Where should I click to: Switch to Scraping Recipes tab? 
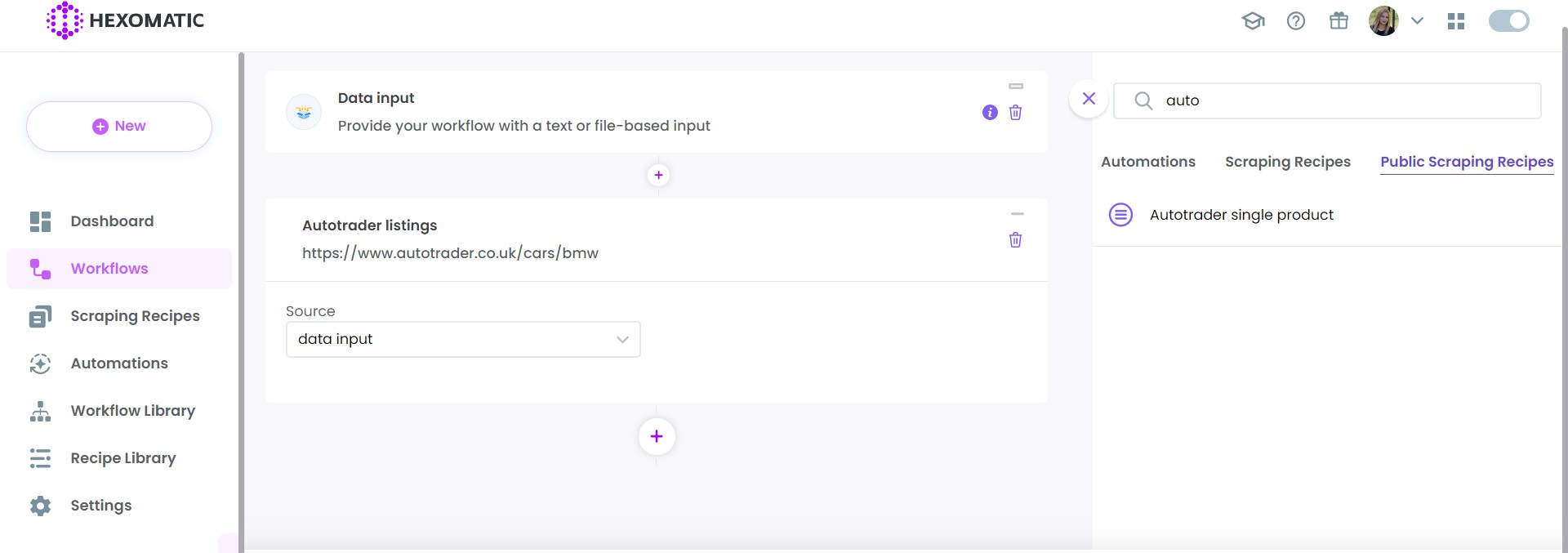1287,162
